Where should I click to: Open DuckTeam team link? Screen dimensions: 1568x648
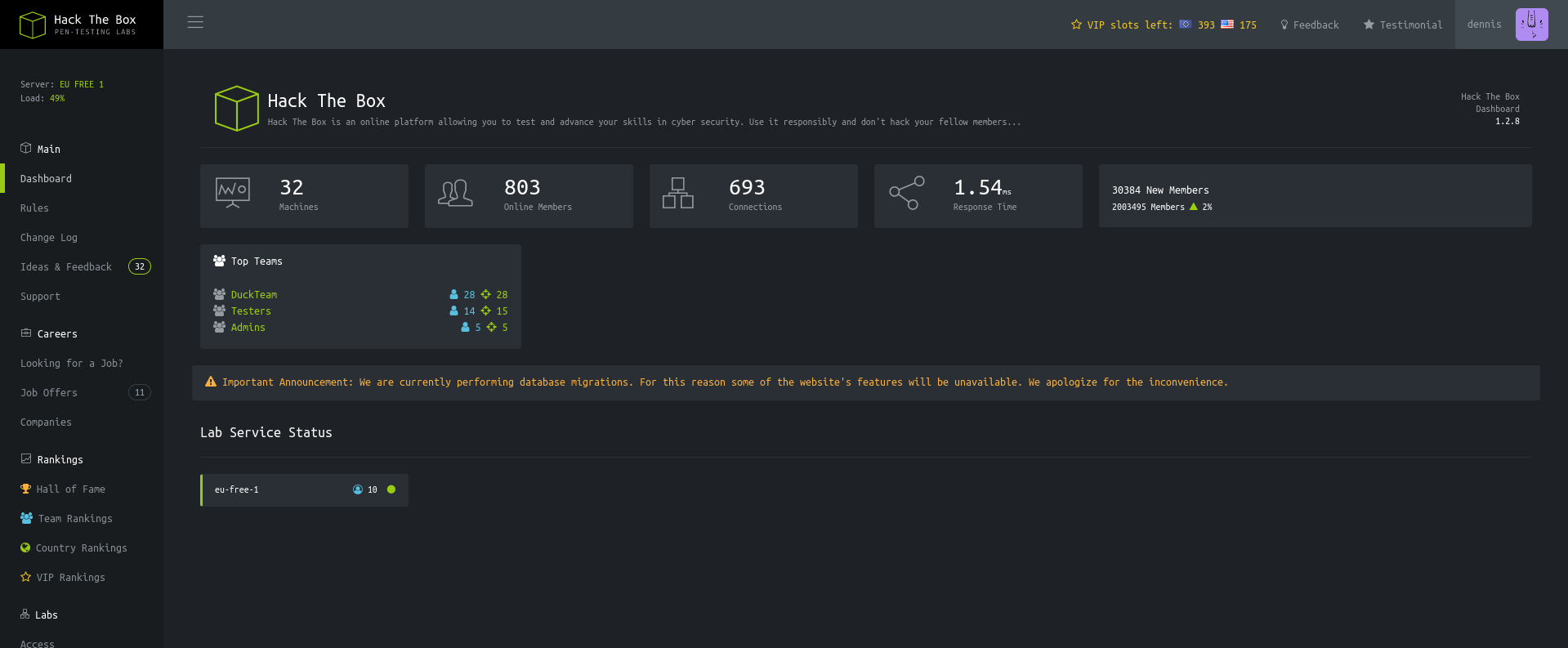(x=254, y=295)
